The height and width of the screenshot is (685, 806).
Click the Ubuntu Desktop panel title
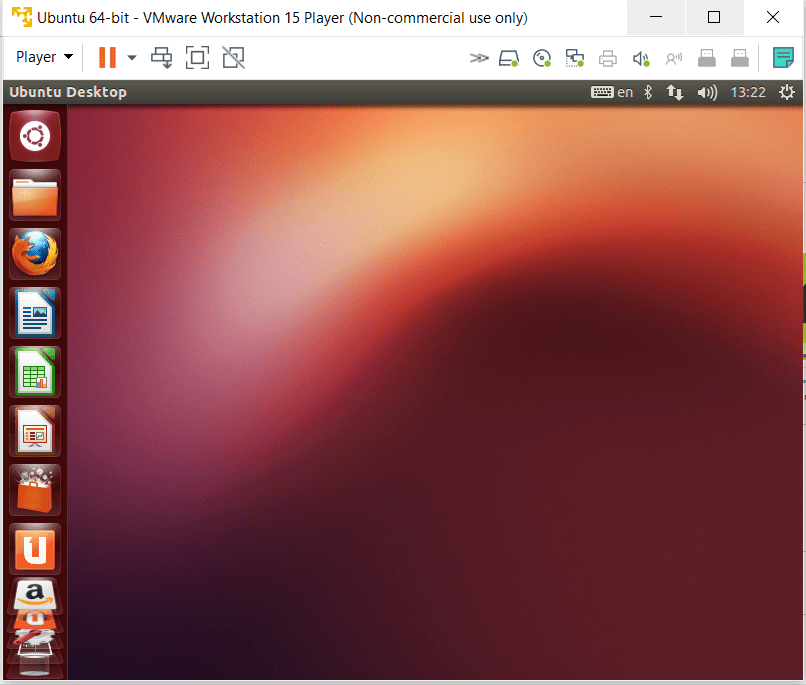click(x=68, y=92)
